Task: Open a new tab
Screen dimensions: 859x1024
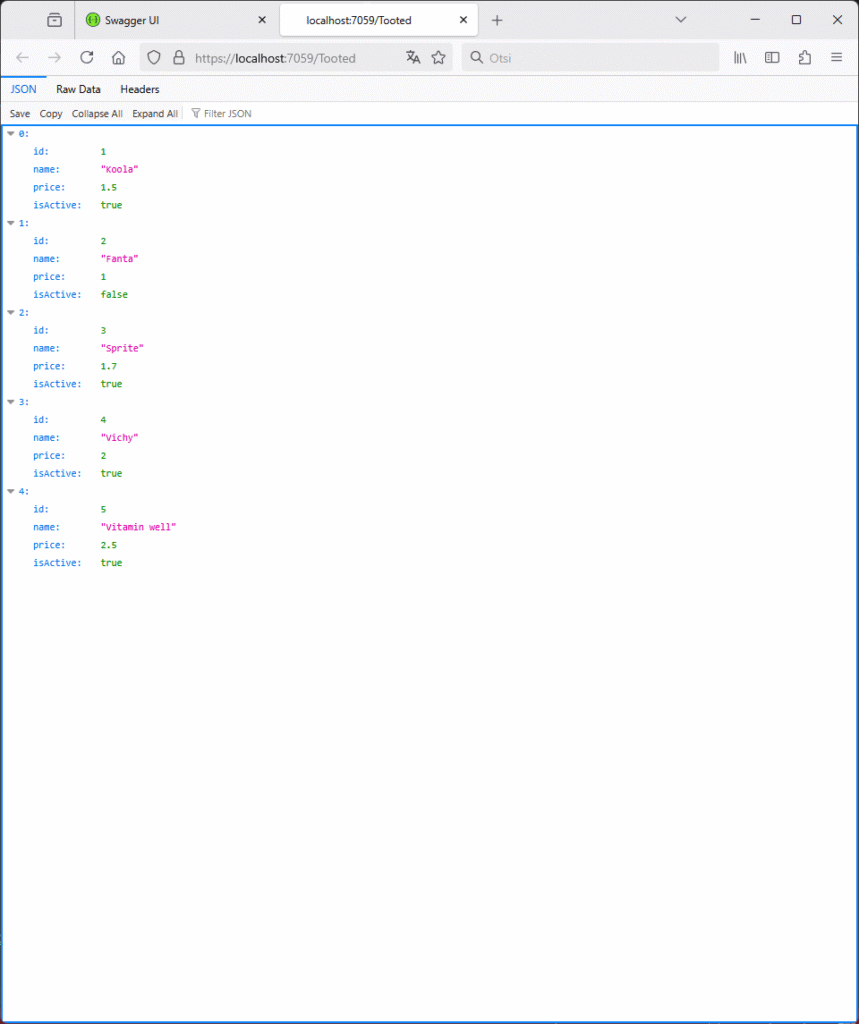Action: point(497,20)
